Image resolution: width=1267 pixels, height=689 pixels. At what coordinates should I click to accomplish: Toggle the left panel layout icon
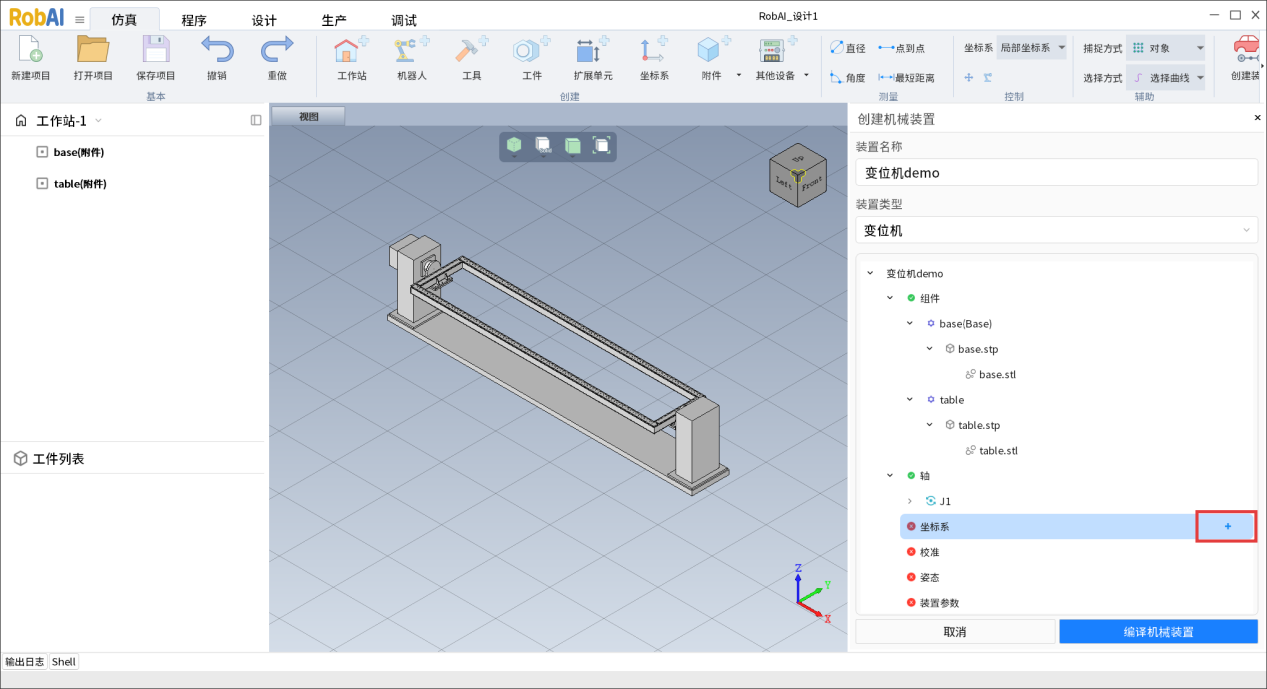256,120
